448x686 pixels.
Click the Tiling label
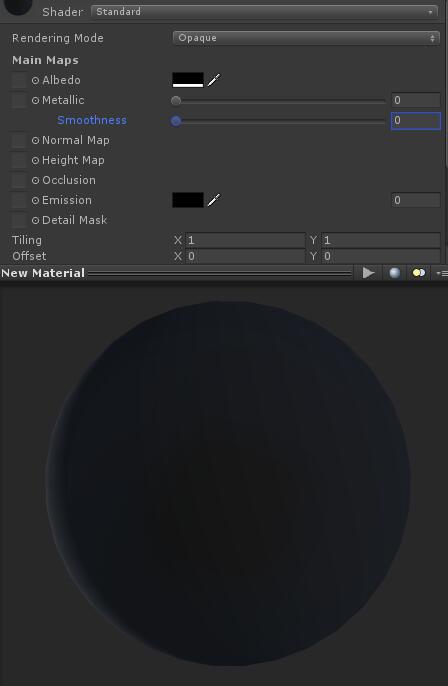tap(27, 240)
